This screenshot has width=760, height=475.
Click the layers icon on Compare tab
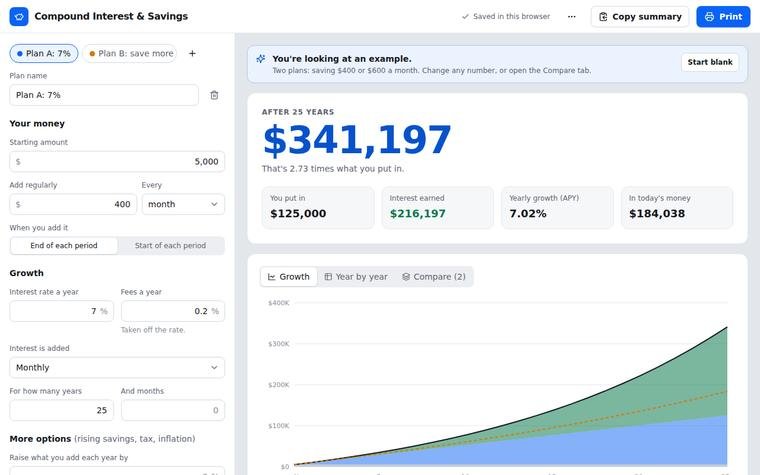pos(406,277)
